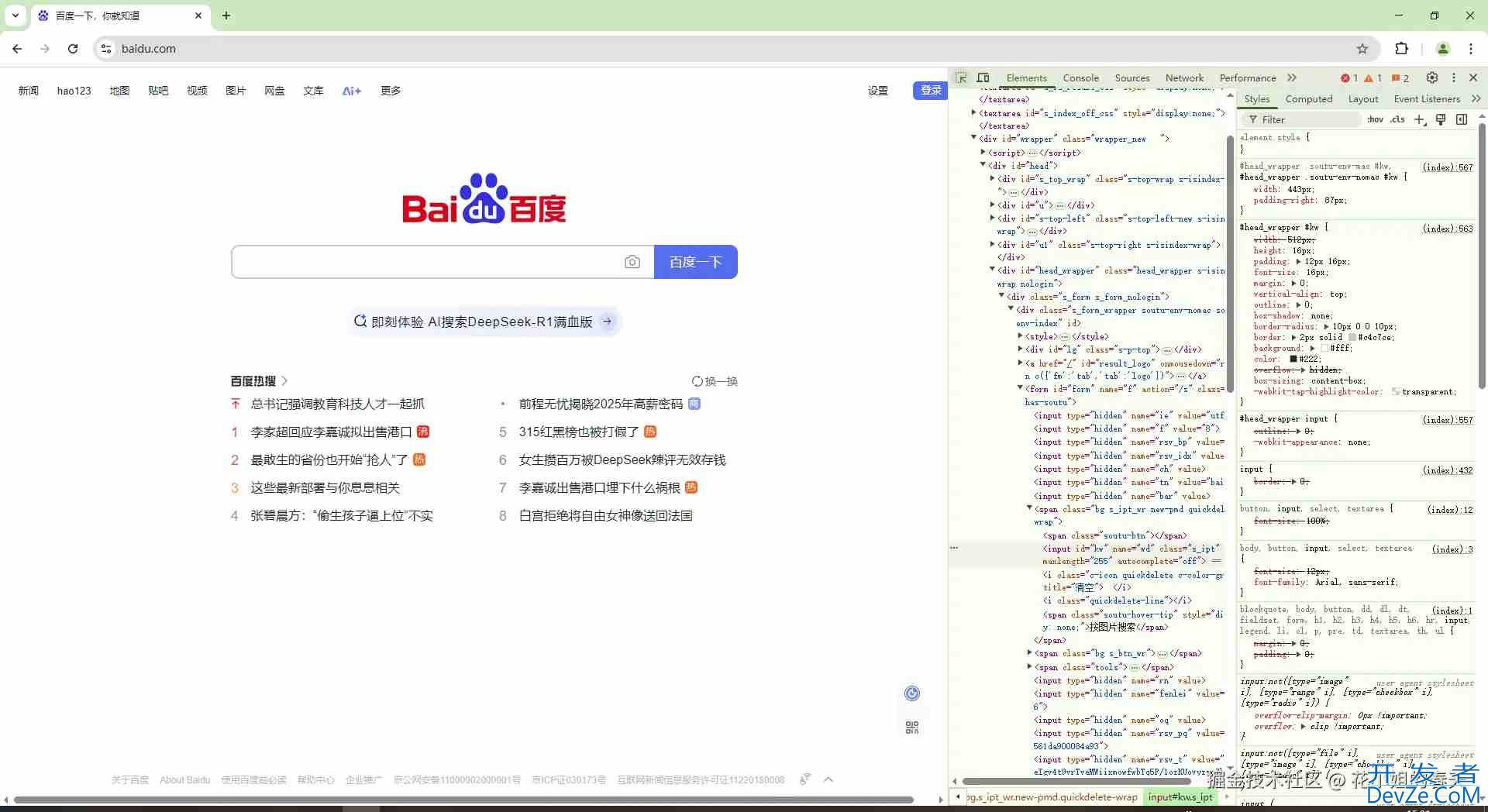Expand the padding shorthand in Styles
Screen dimensions: 1488x812
[x=1298, y=262]
